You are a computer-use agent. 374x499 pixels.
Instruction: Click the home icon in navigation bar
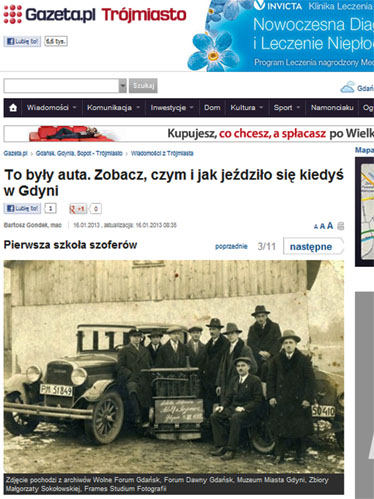pos(13,108)
